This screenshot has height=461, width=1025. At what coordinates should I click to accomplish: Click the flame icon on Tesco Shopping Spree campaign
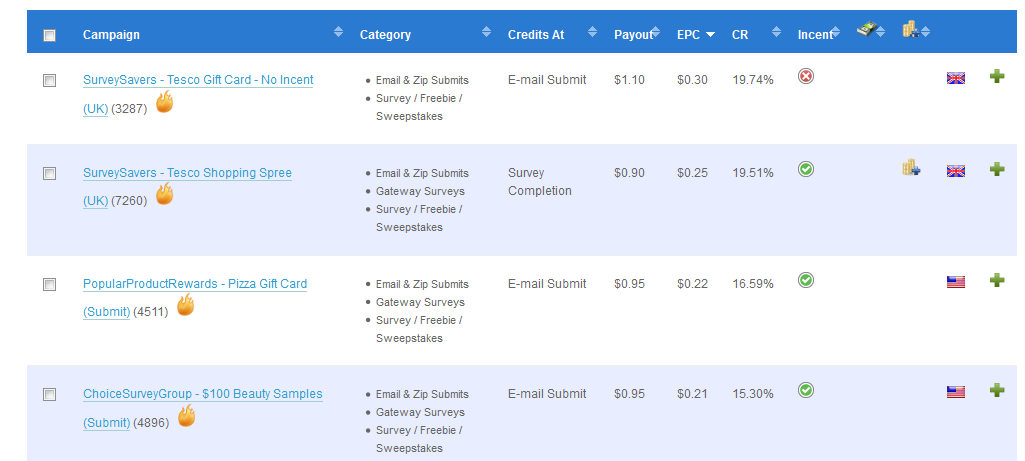164,194
